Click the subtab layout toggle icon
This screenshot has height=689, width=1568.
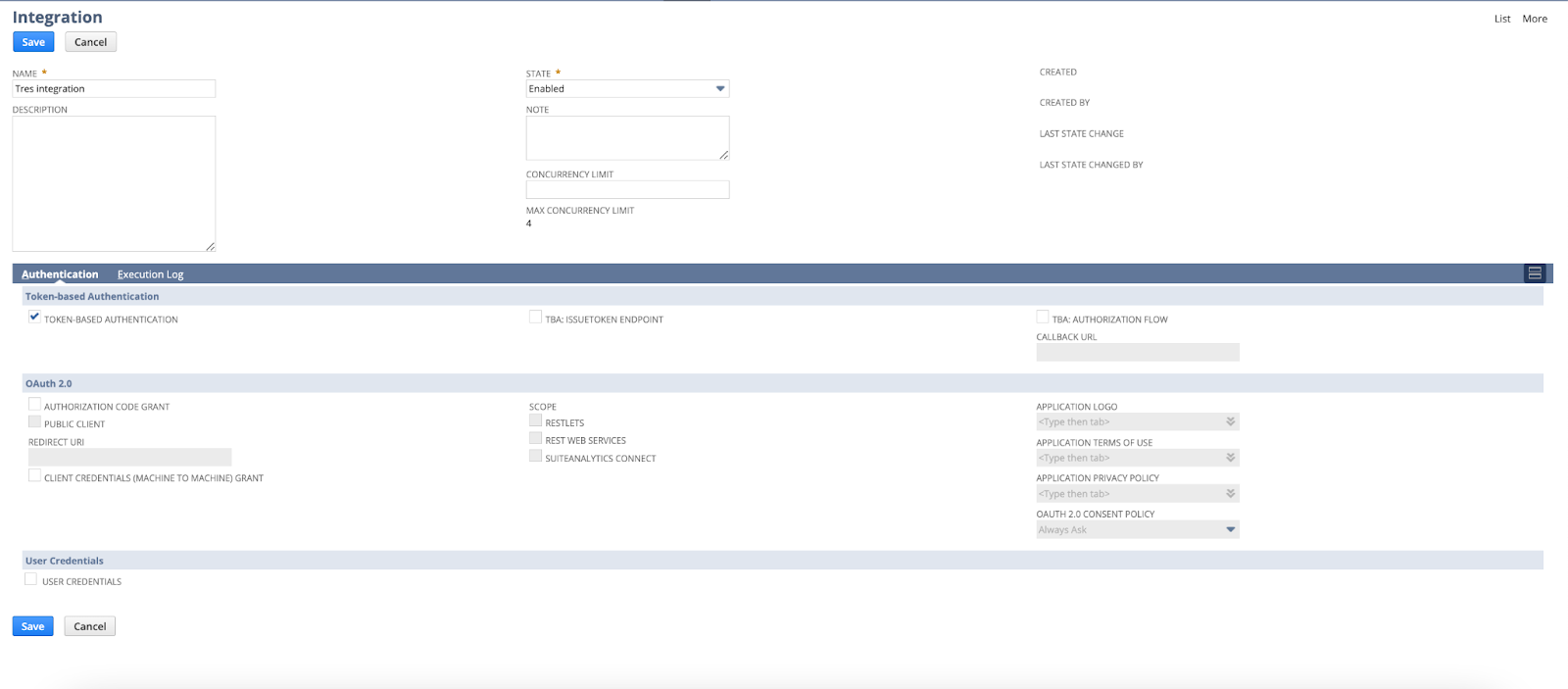coord(1535,273)
